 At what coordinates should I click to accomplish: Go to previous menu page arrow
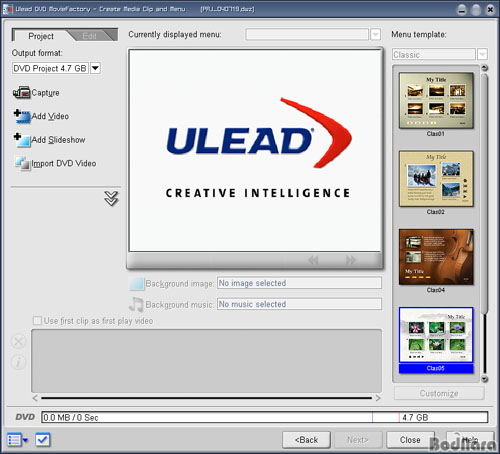(313, 260)
